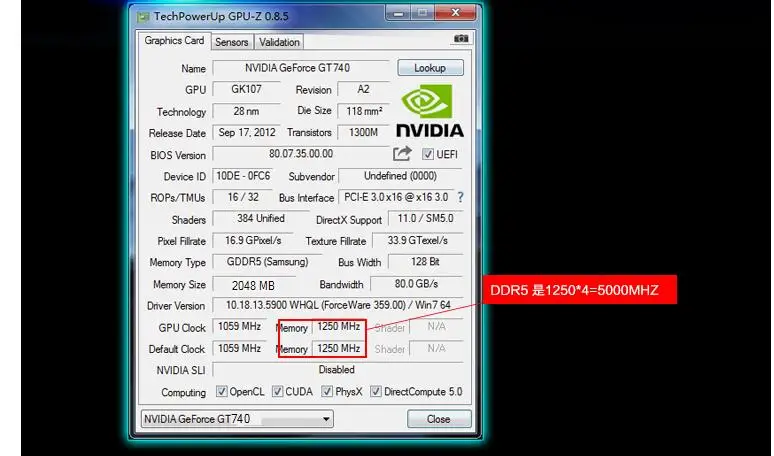Click the Transistors field 1300M
The height and width of the screenshot is (456, 774).
[364, 132]
